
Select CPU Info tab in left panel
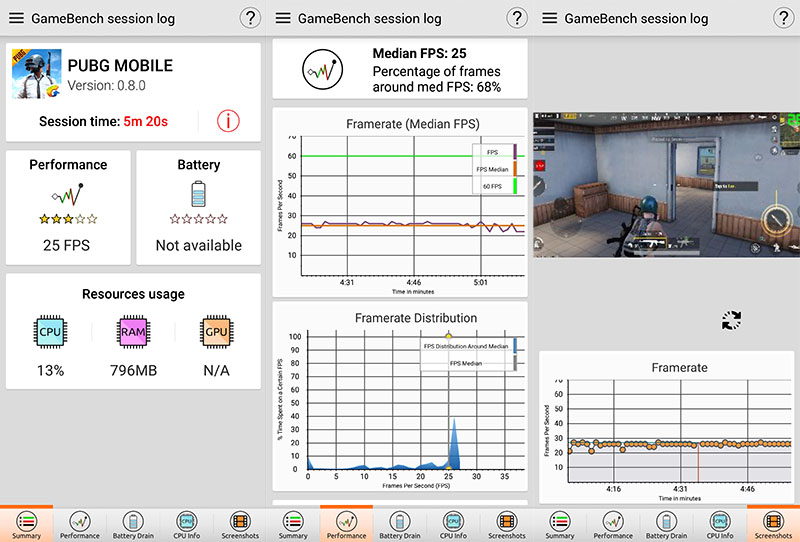point(187,525)
